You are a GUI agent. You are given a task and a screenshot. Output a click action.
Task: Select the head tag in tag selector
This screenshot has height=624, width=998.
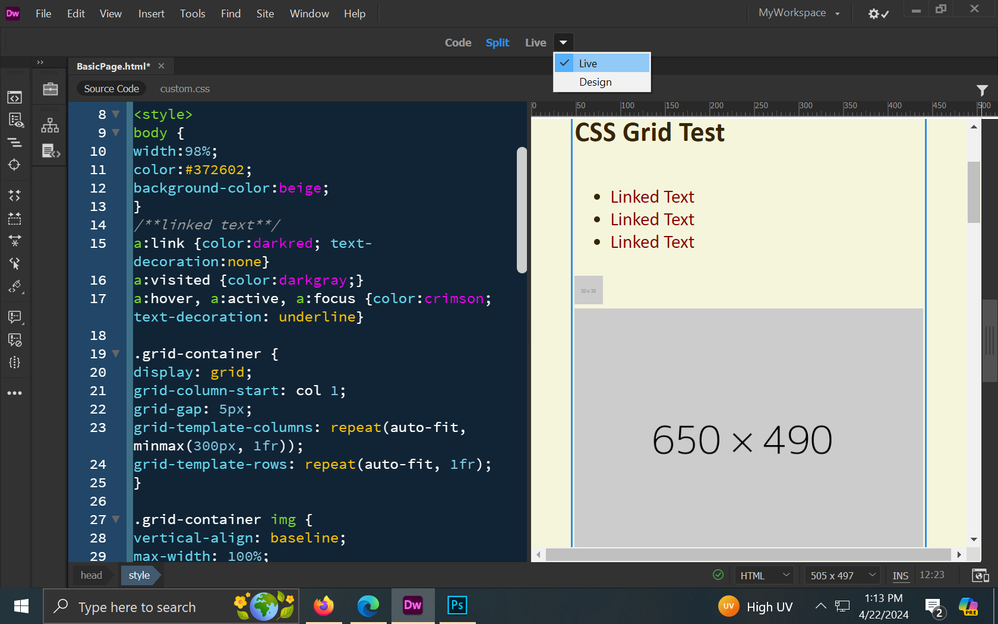(91, 576)
